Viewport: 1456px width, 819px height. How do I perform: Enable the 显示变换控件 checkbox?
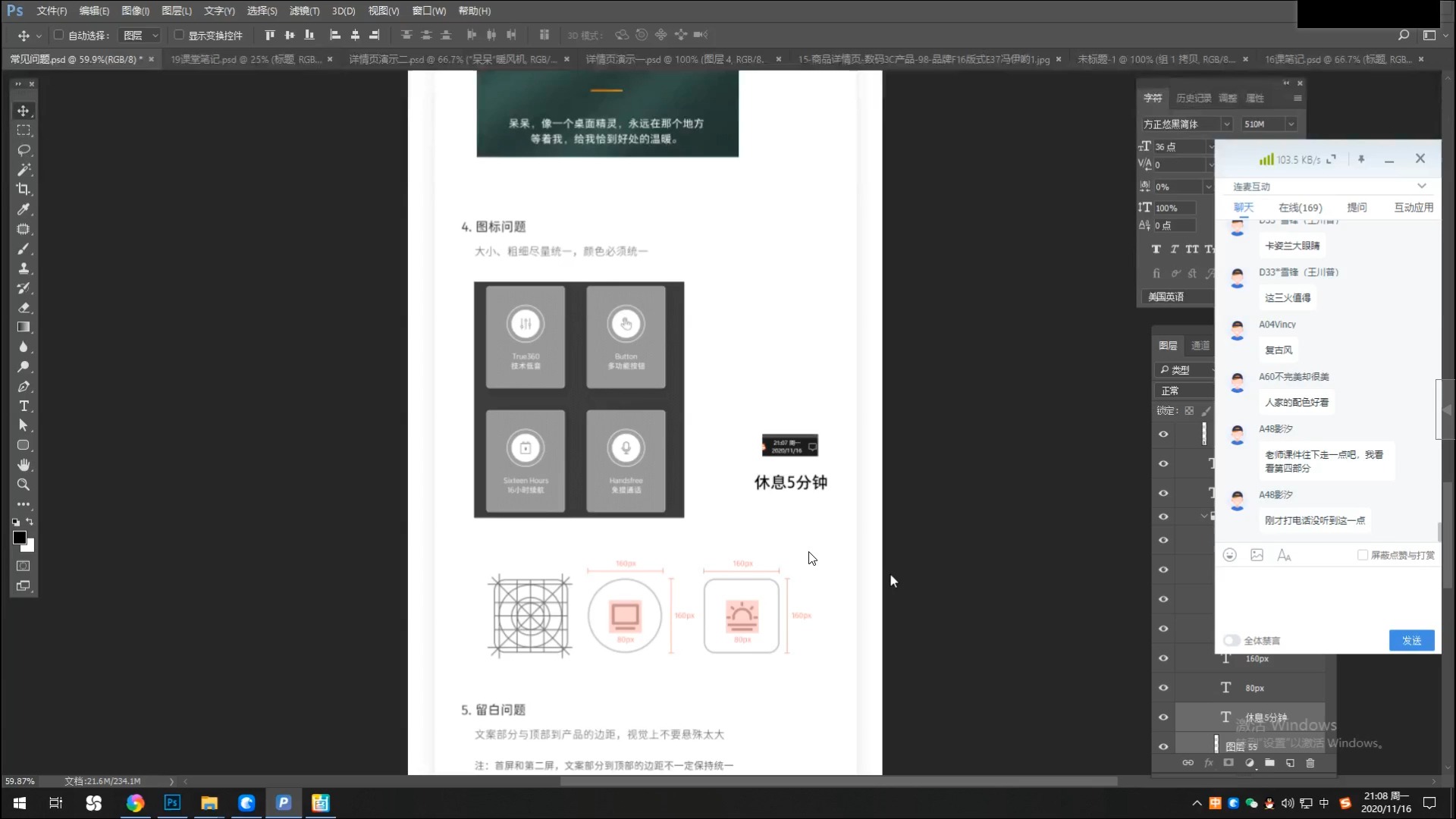179,35
